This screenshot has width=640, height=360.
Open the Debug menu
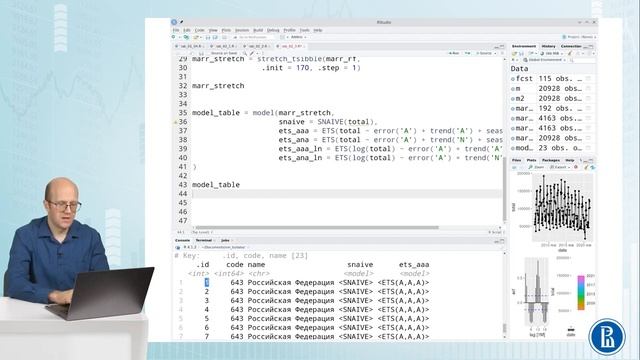click(x=273, y=30)
